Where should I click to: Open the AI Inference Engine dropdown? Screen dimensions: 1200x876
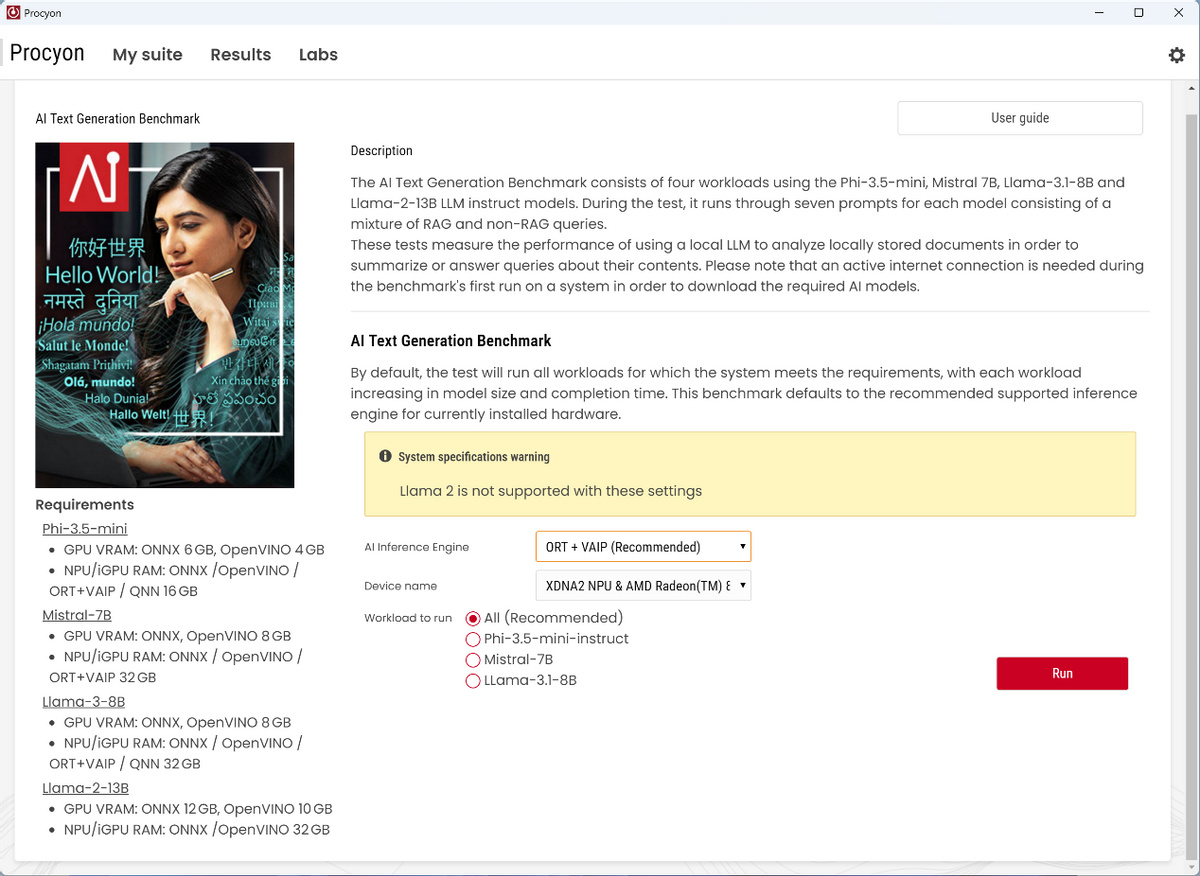[643, 547]
